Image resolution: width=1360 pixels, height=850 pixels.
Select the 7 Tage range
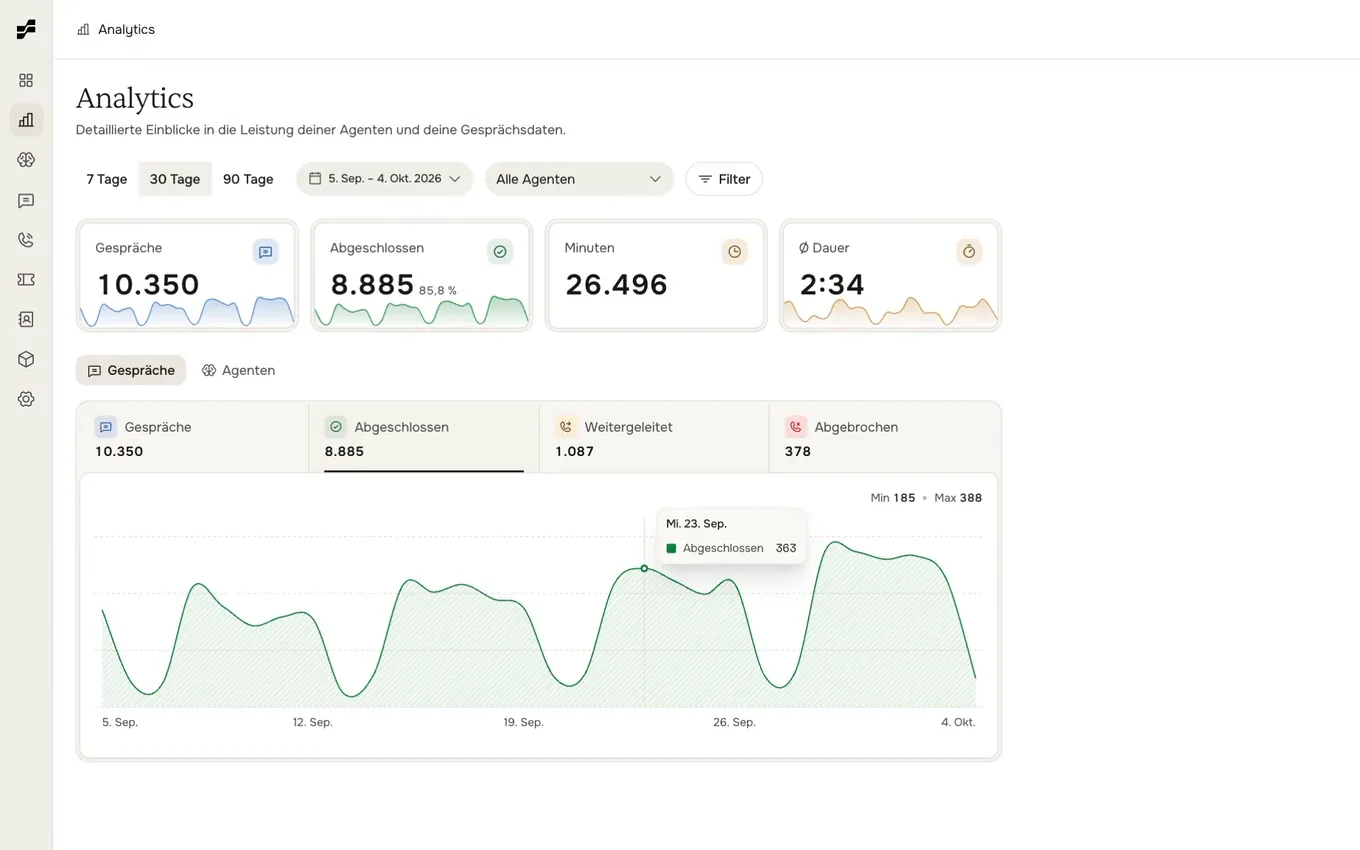(107, 179)
